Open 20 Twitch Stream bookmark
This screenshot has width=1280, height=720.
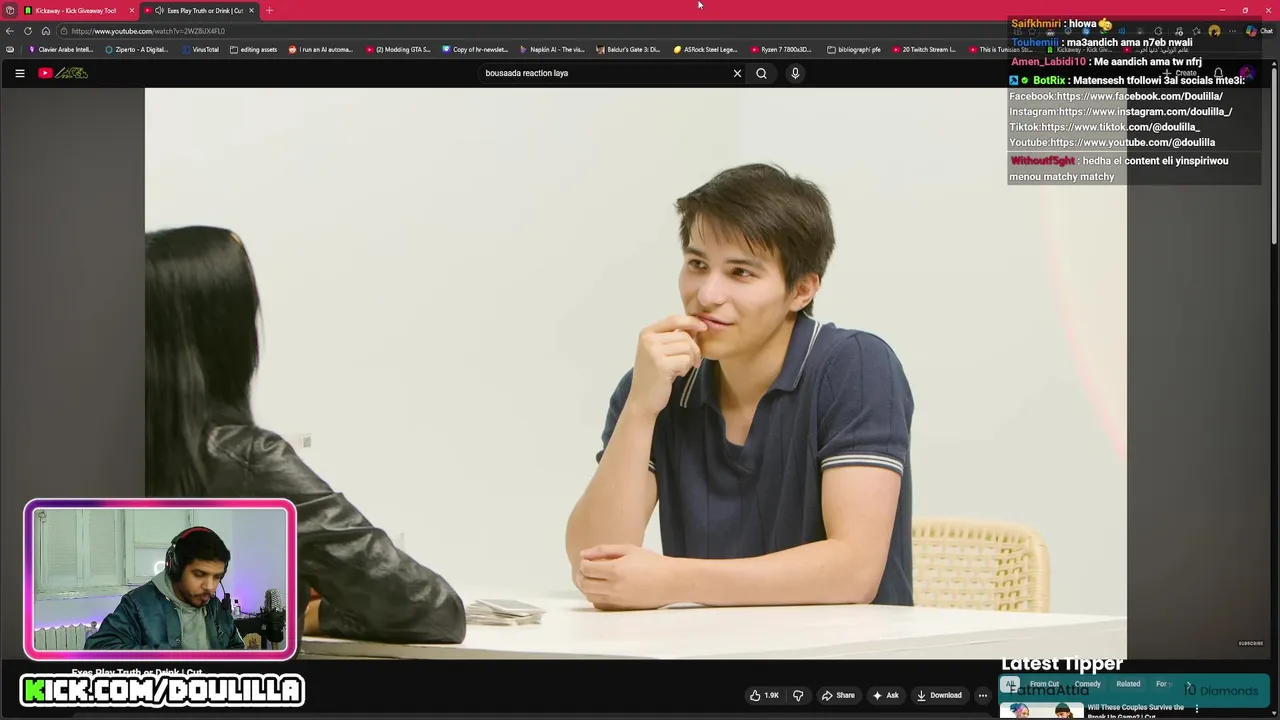(x=924, y=49)
